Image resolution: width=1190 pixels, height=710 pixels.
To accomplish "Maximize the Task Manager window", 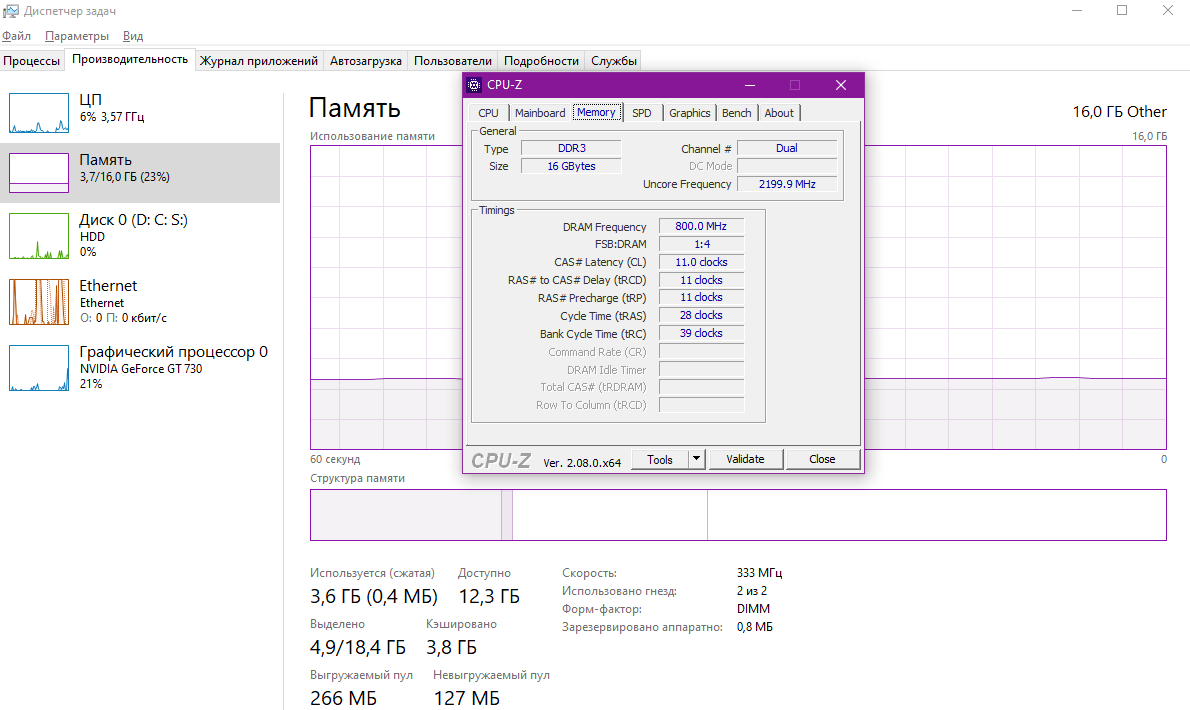I will pos(1122,11).
